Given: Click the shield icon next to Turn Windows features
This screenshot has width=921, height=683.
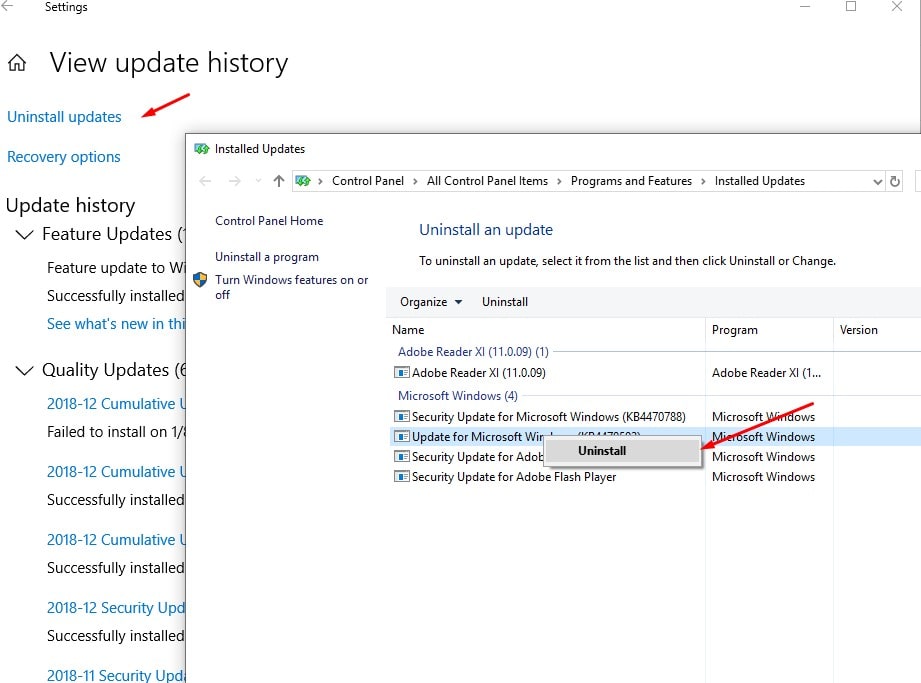Looking at the screenshot, I should click(200, 281).
